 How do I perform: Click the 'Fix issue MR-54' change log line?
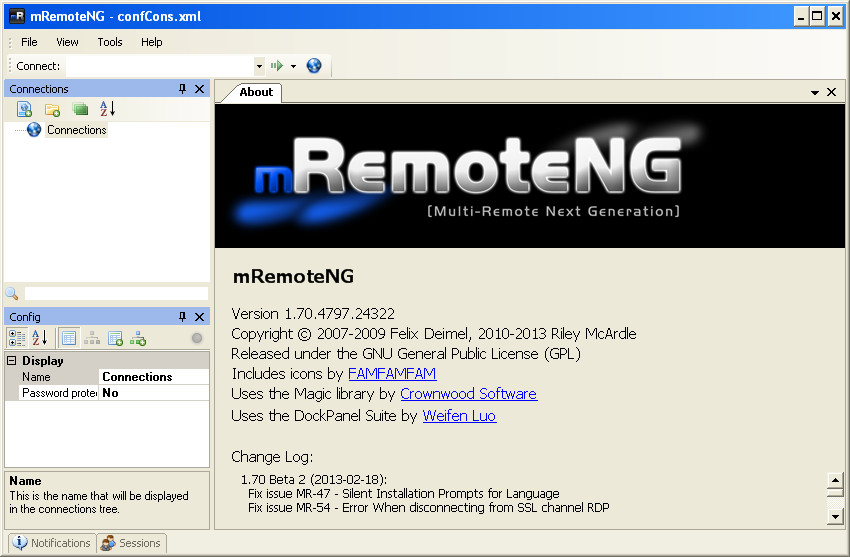(428, 508)
